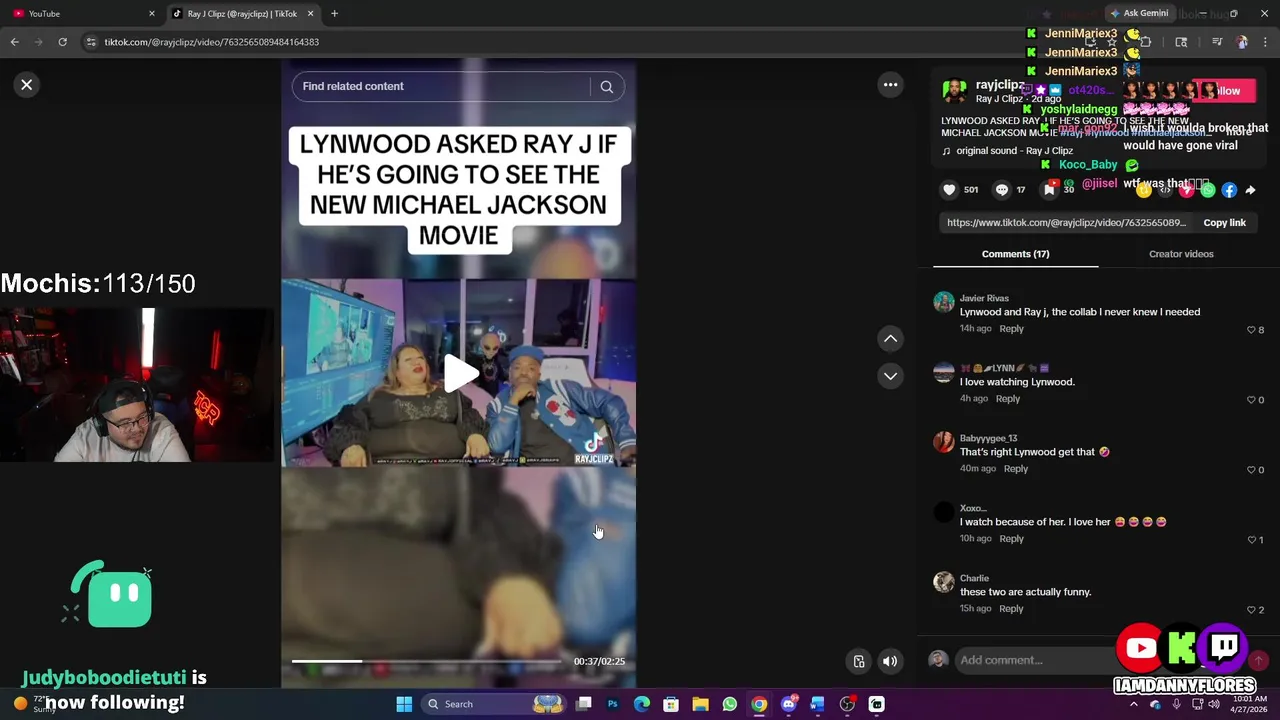Open OBS Studio from the taskbar
Image resolution: width=1280 pixels, height=720 pixels.
847,704
